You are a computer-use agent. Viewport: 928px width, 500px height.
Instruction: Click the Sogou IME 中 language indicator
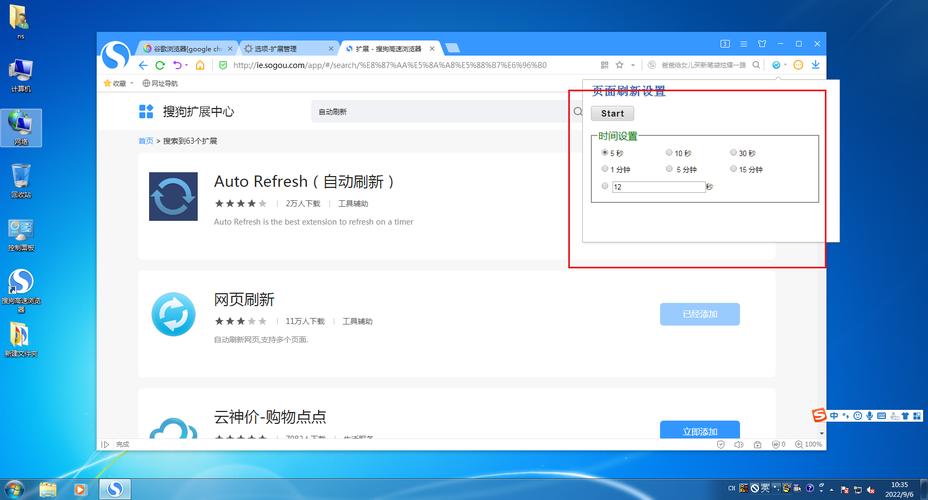pyautogui.click(x=834, y=416)
